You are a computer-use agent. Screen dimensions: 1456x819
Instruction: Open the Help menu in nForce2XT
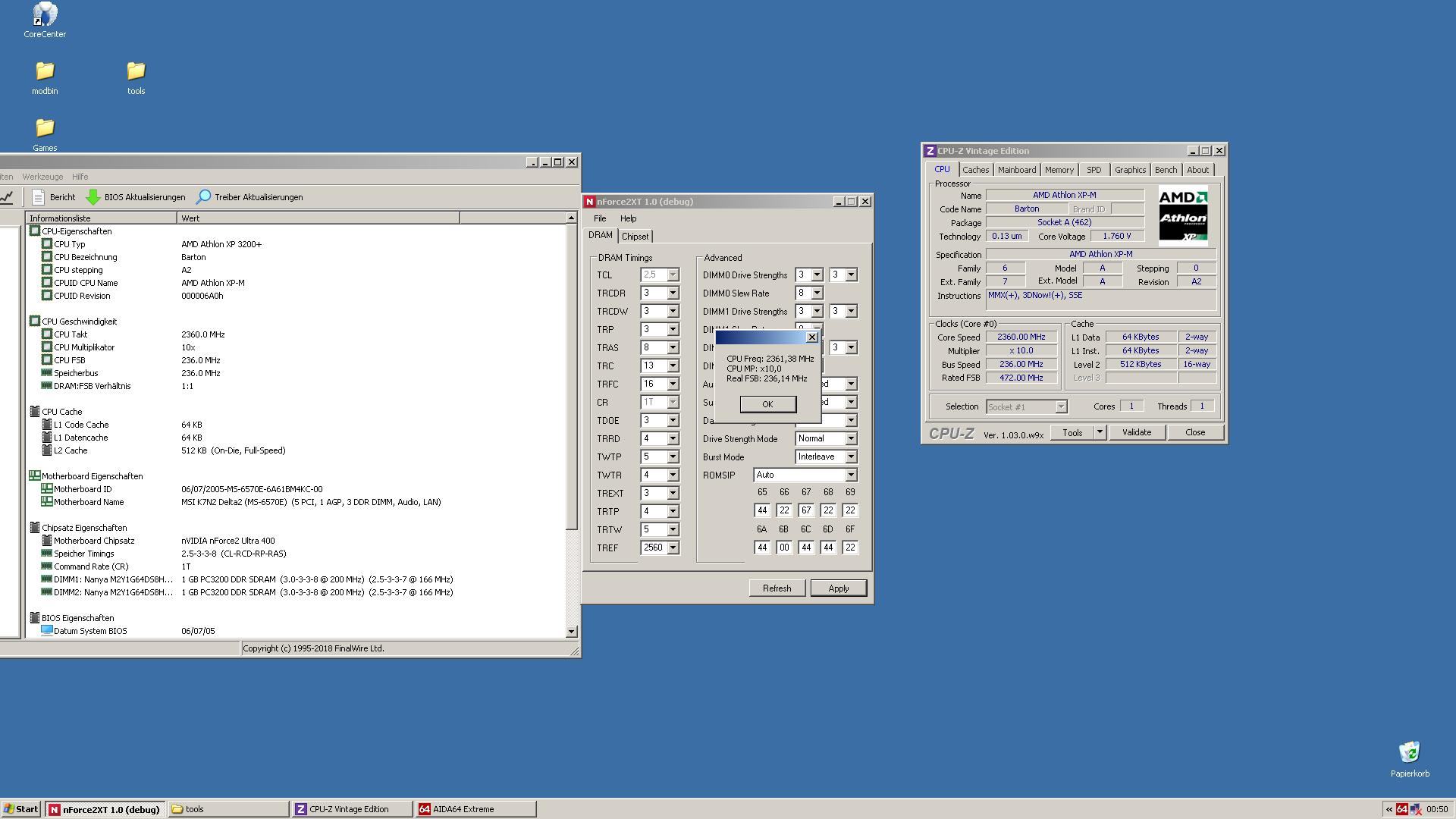pyautogui.click(x=628, y=218)
